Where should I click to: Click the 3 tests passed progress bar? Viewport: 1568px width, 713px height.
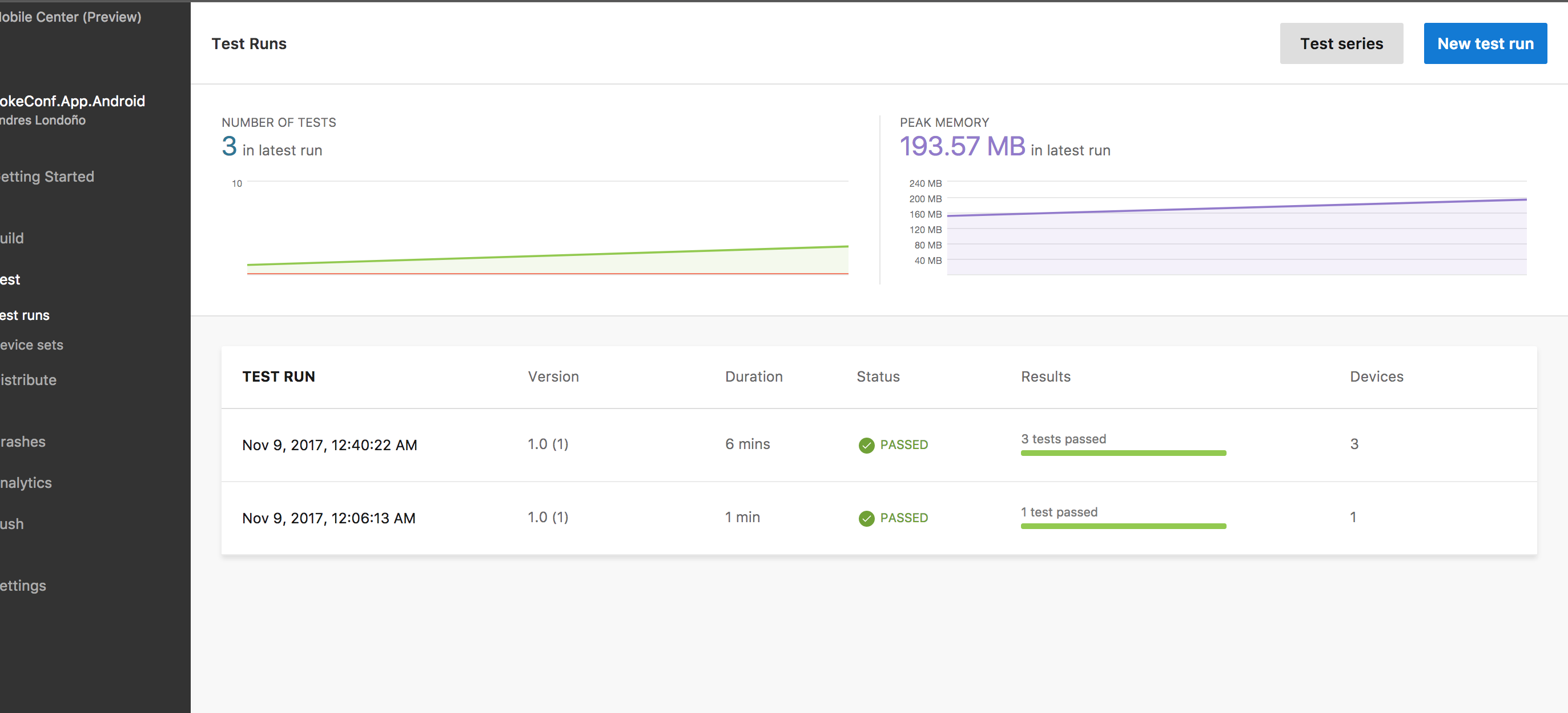tap(1123, 453)
